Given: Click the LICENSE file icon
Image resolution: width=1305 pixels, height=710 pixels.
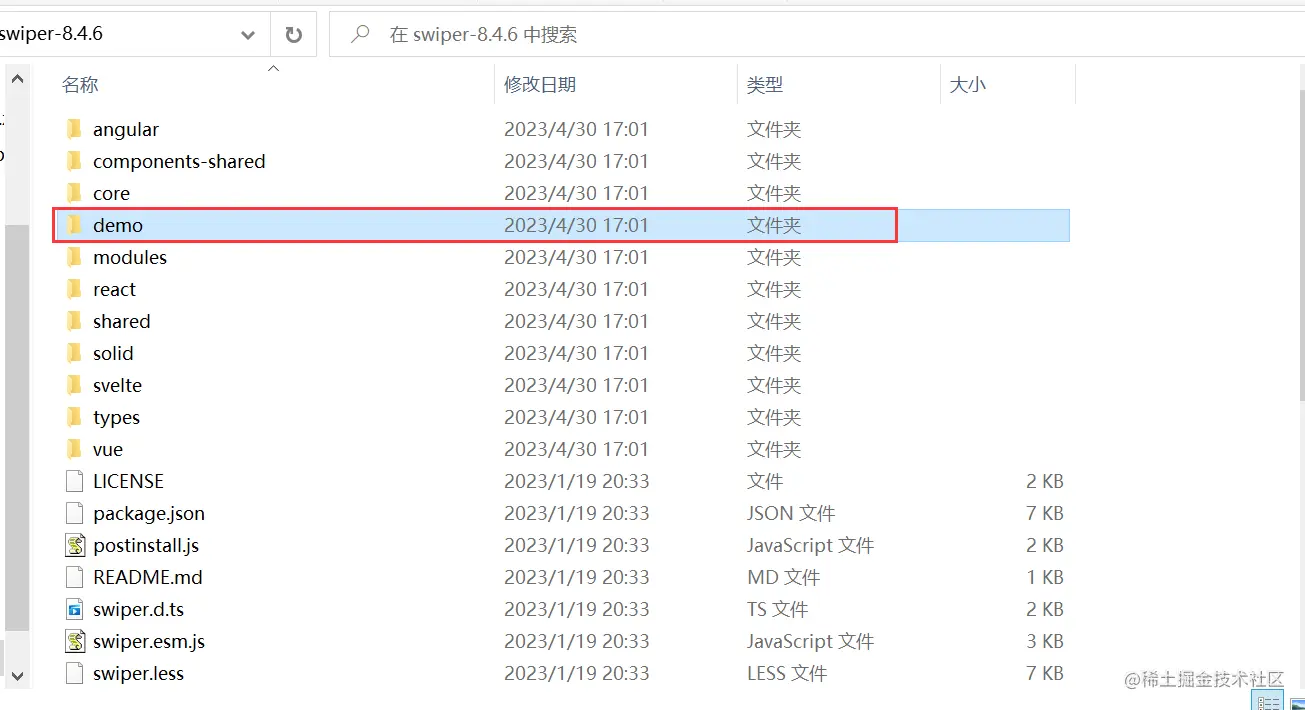Looking at the screenshot, I should [74, 481].
